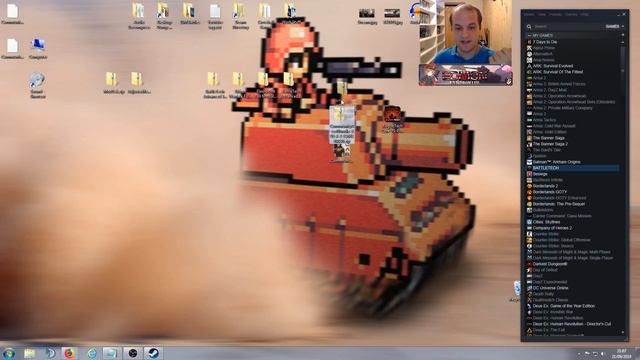Click the Company of Heroes 2 icon
640x360 pixels.
(529, 228)
